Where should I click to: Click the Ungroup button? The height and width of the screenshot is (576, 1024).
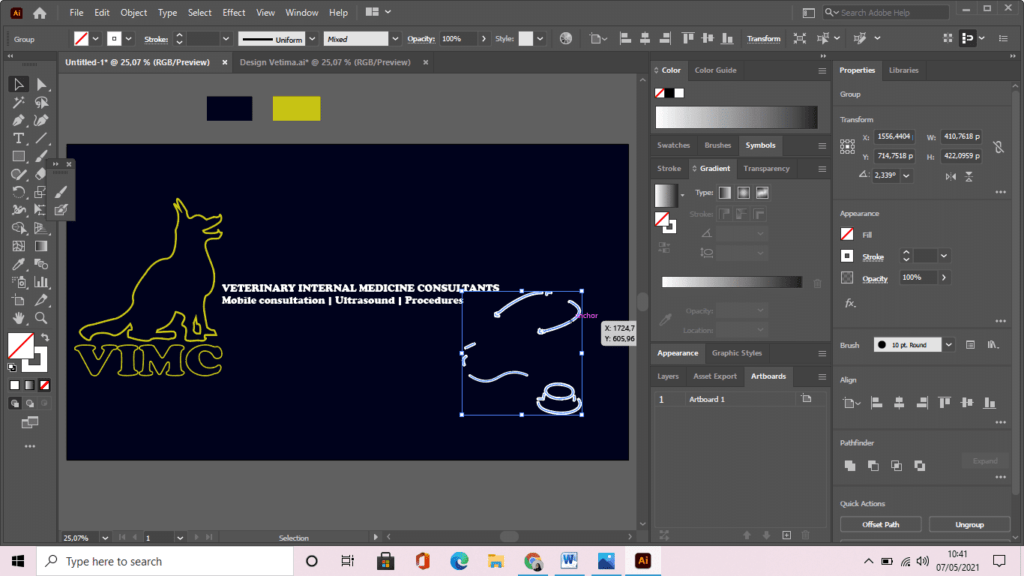(x=969, y=524)
